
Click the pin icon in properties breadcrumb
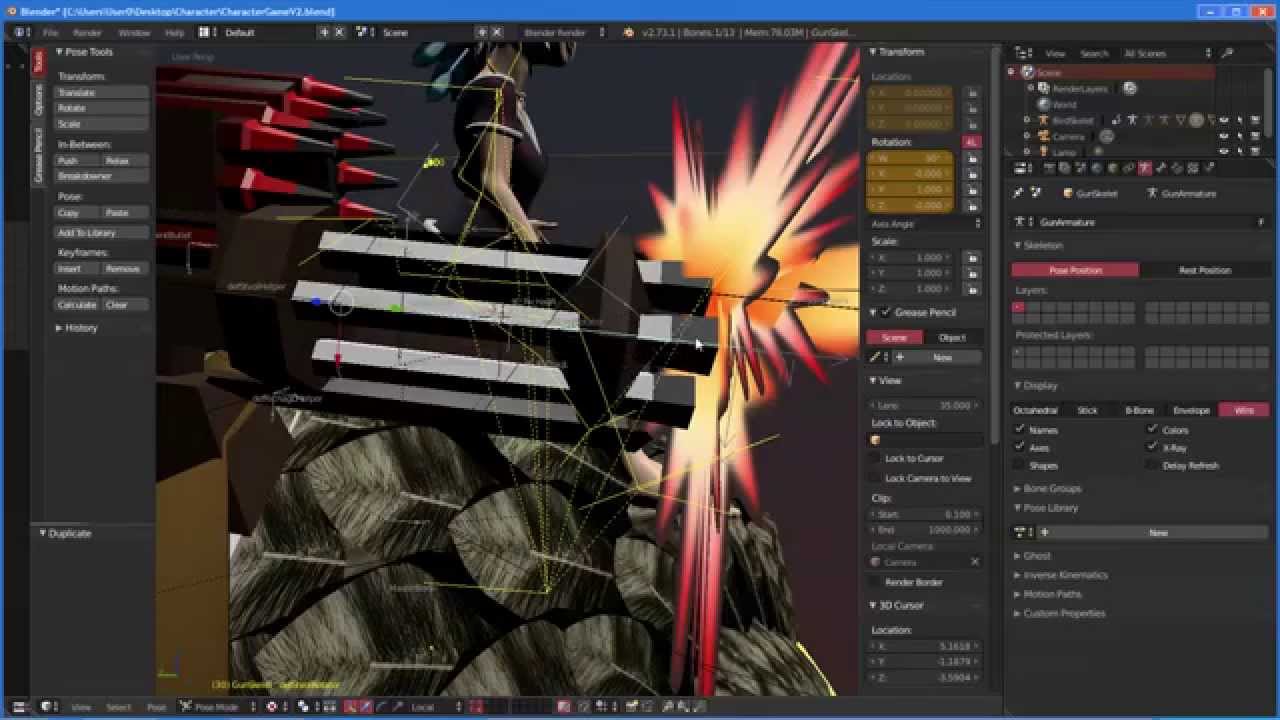click(x=1019, y=193)
